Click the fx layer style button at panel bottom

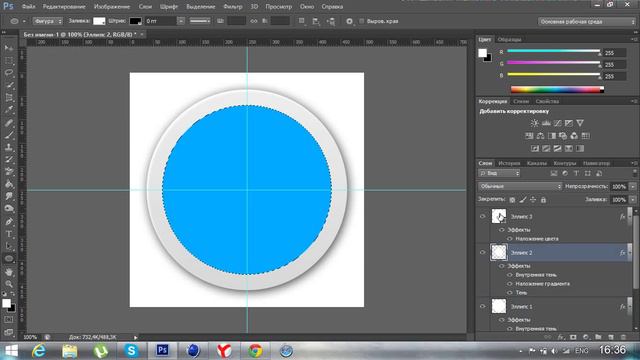tap(561, 337)
